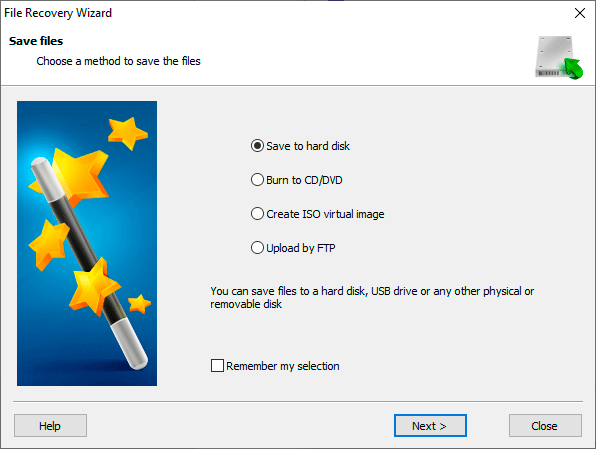The height and width of the screenshot is (449, 596).
Task: Click the Choose a method subtitle text
Action: [x=119, y=61]
